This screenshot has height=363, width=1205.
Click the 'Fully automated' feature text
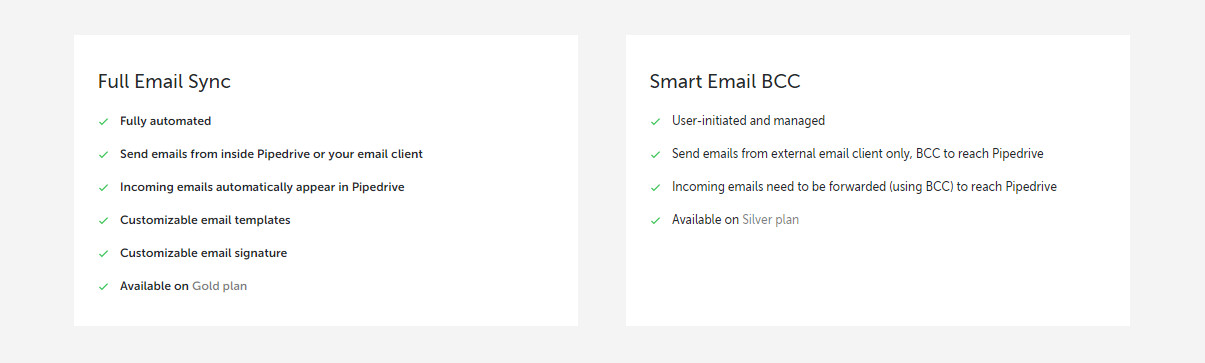pos(165,121)
